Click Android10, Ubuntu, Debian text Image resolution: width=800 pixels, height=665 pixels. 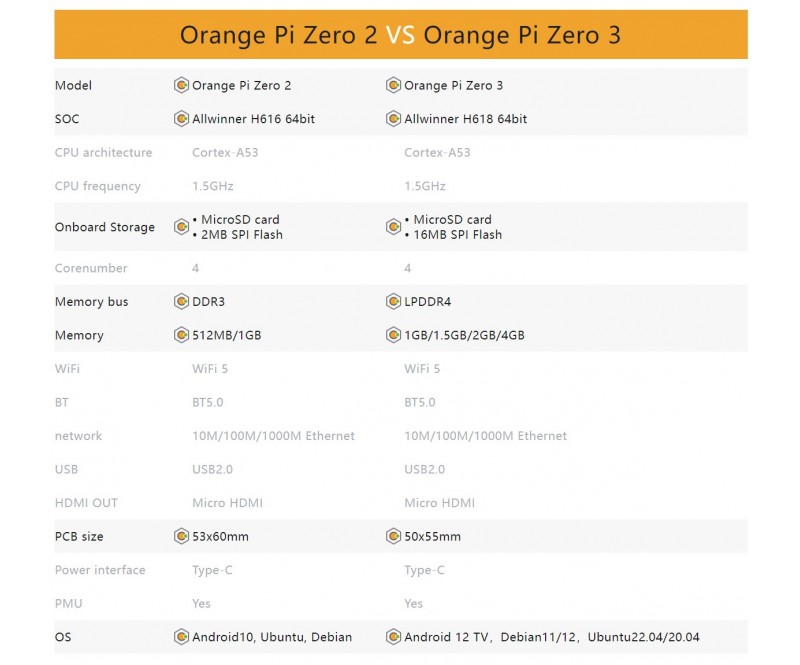(272, 637)
